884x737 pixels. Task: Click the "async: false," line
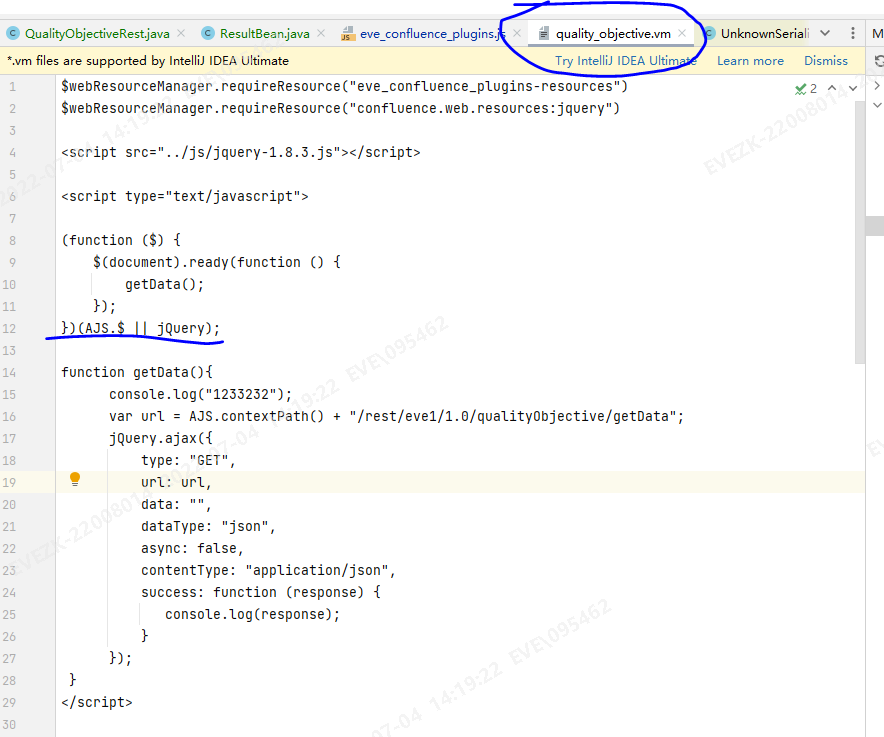point(192,548)
